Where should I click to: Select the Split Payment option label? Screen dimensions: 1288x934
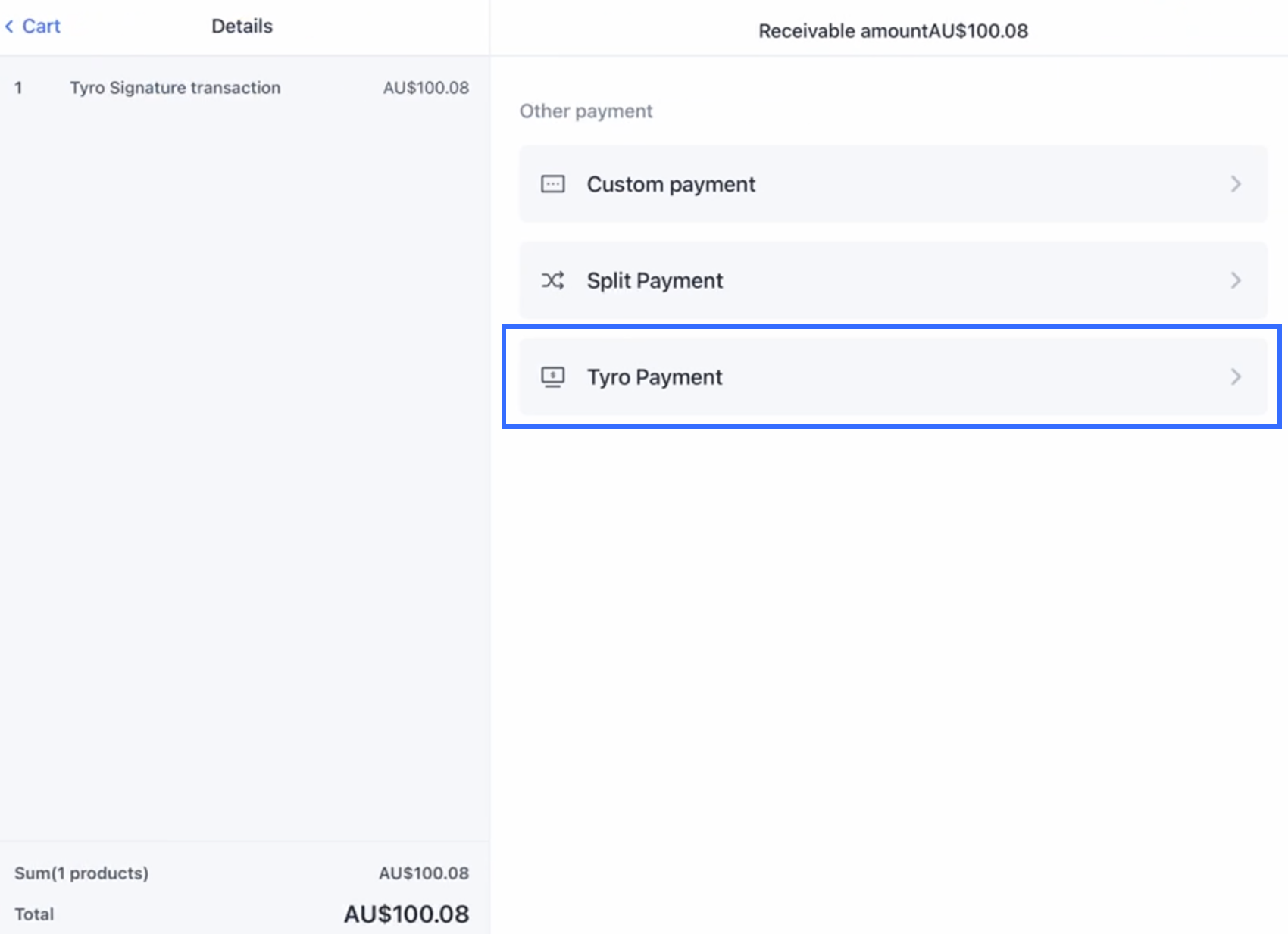[x=655, y=280]
